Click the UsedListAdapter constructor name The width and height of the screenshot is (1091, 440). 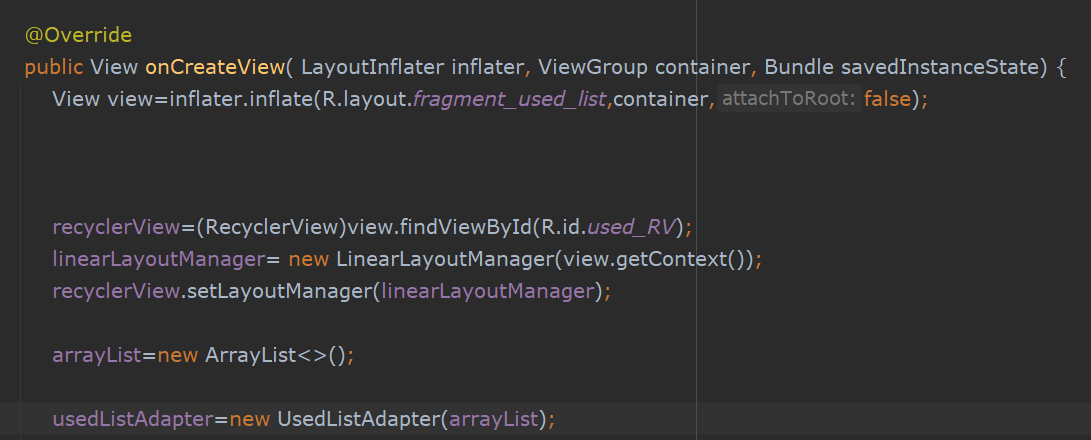point(359,420)
